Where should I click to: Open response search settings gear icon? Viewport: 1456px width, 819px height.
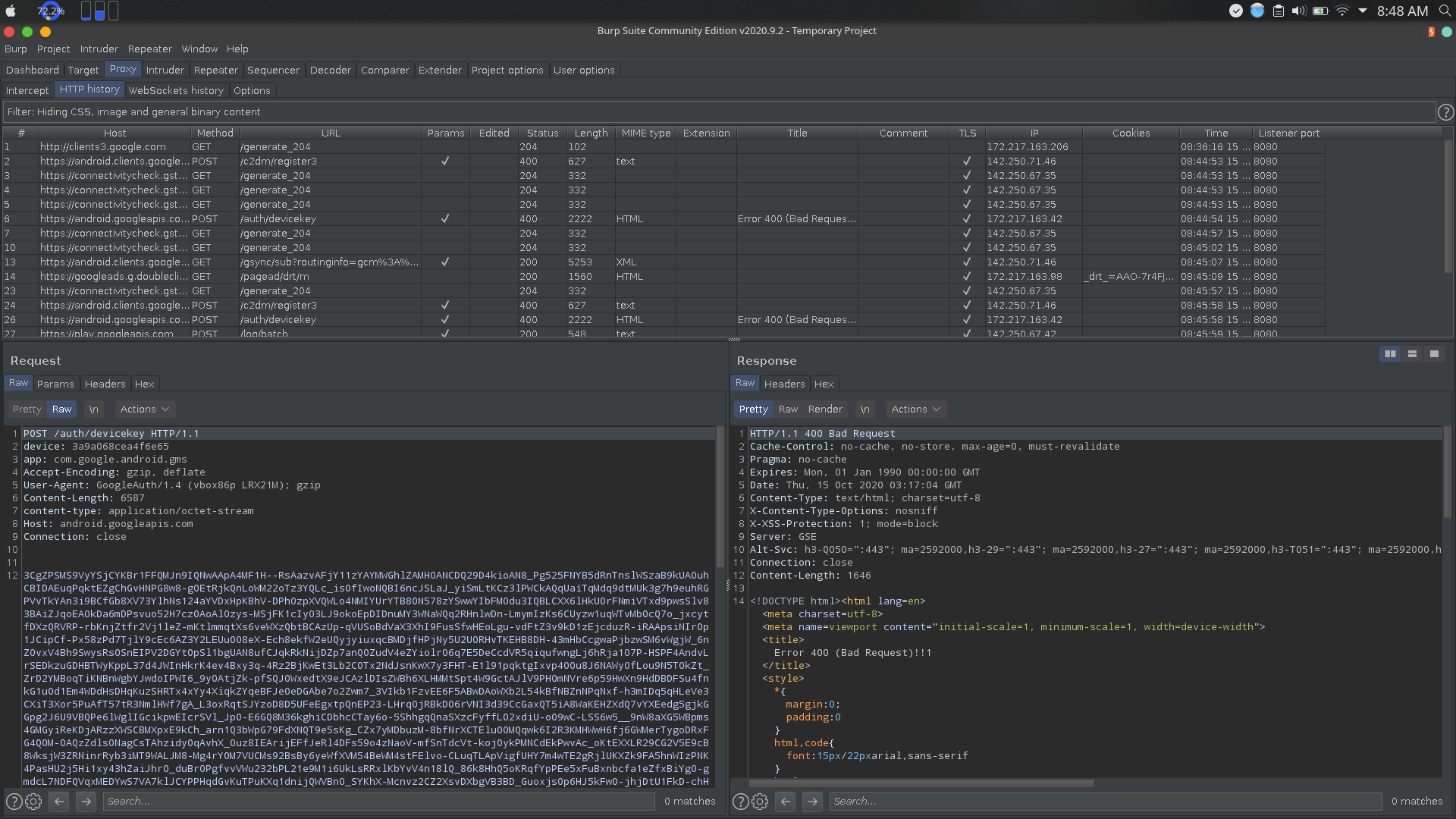(x=760, y=802)
